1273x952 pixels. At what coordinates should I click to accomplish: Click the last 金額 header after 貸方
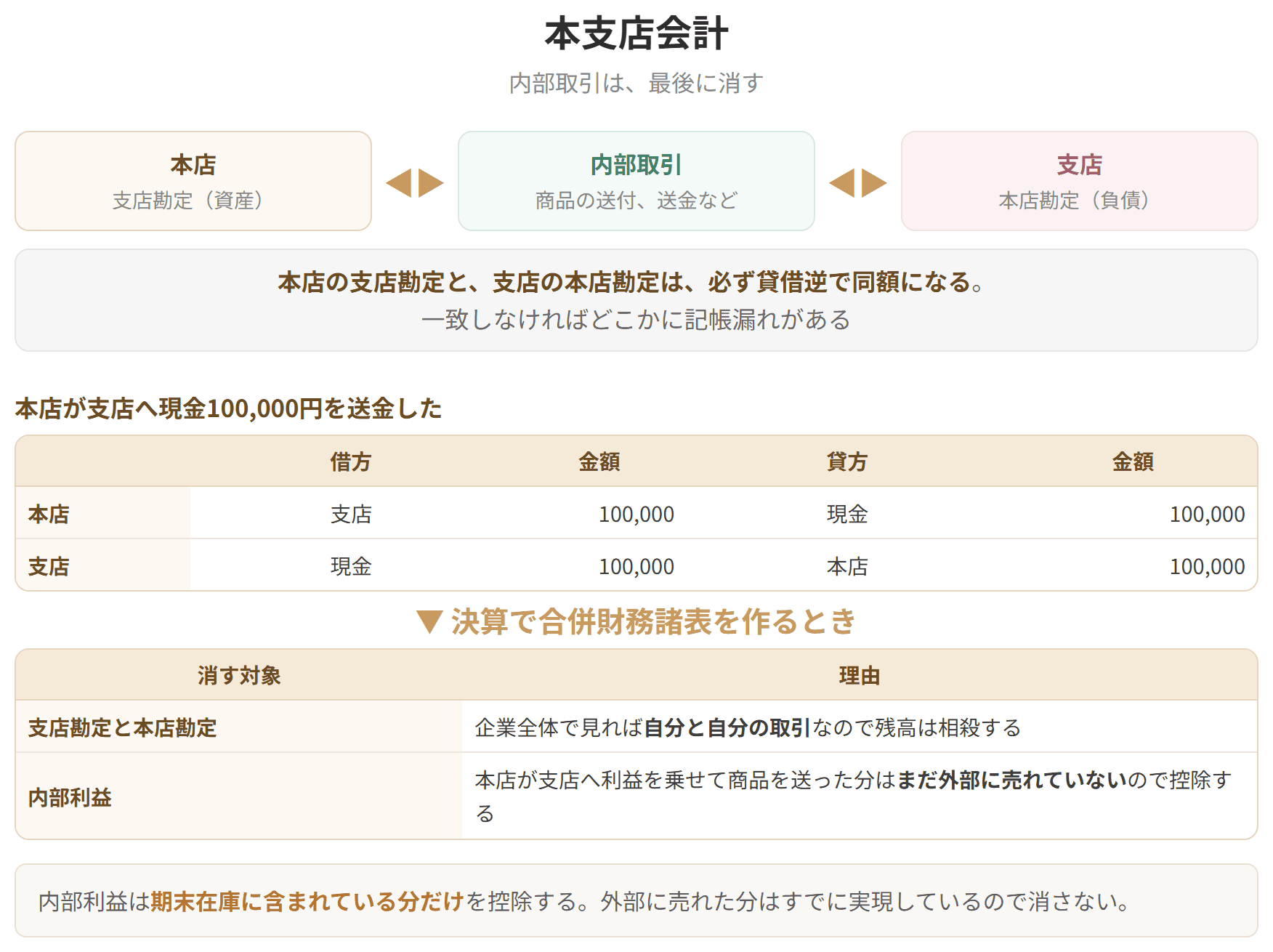pos(1133,461)
